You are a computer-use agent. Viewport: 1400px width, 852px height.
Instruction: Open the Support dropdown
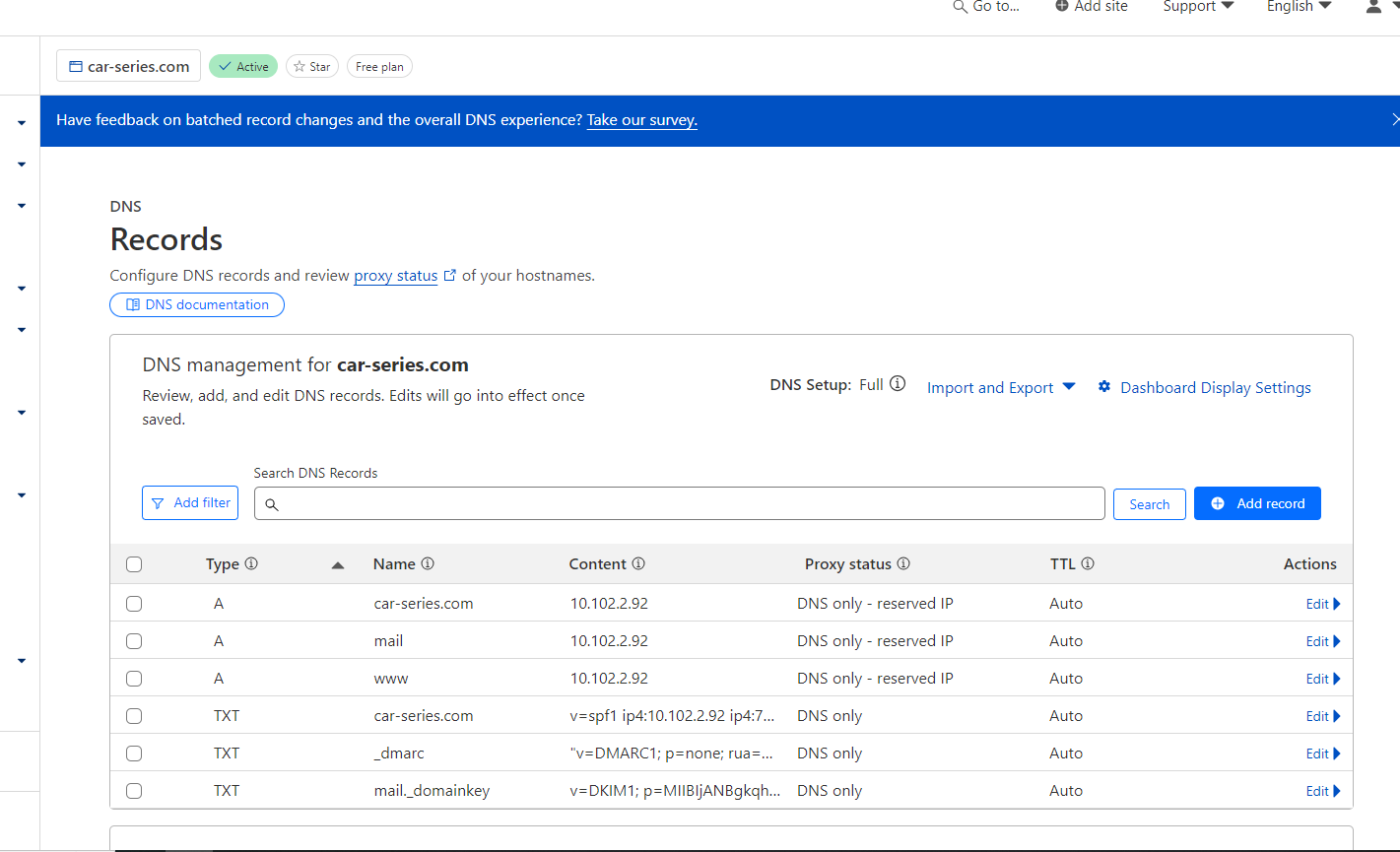(x=1198, y=7)
